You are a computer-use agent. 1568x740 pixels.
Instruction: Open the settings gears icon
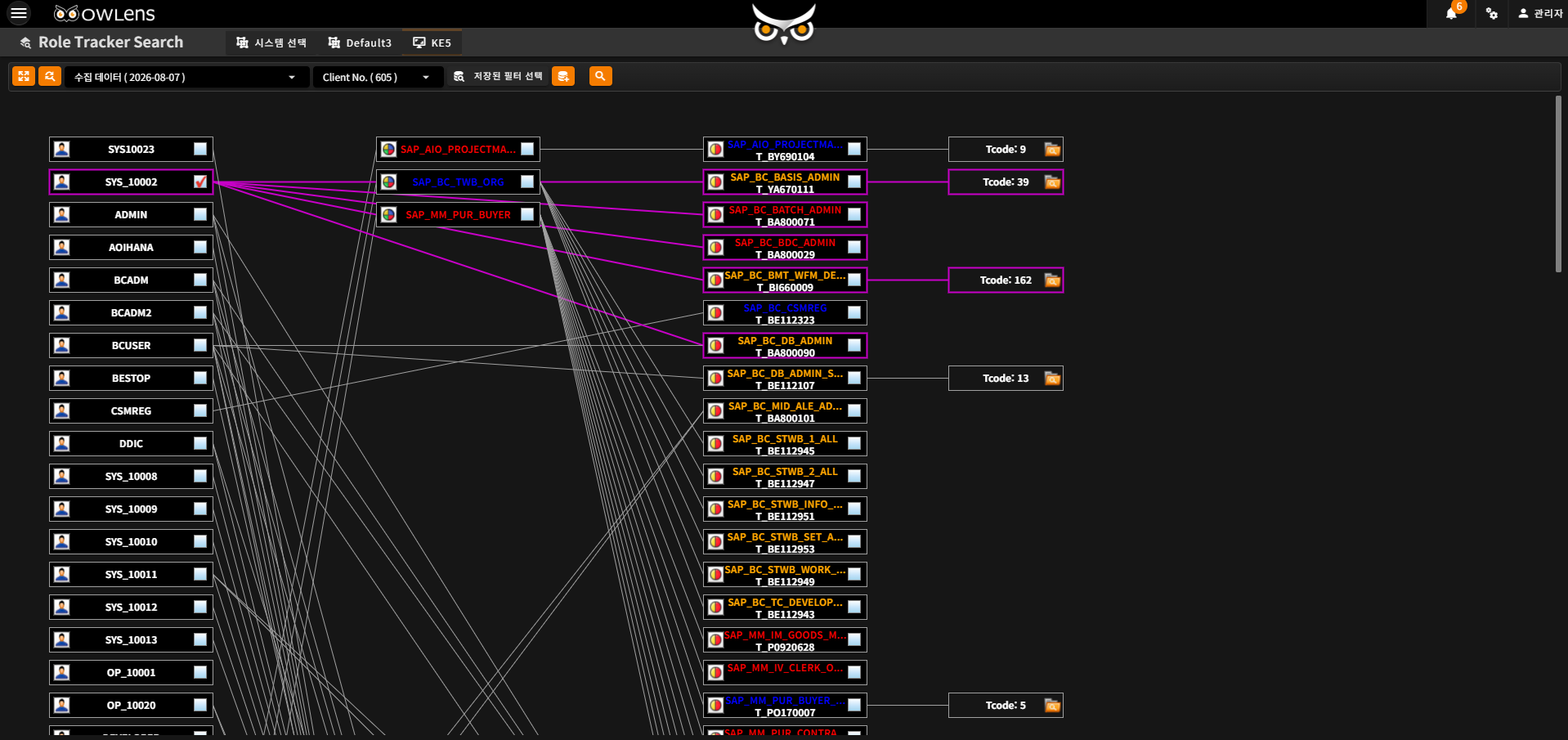click(1492, 13)
